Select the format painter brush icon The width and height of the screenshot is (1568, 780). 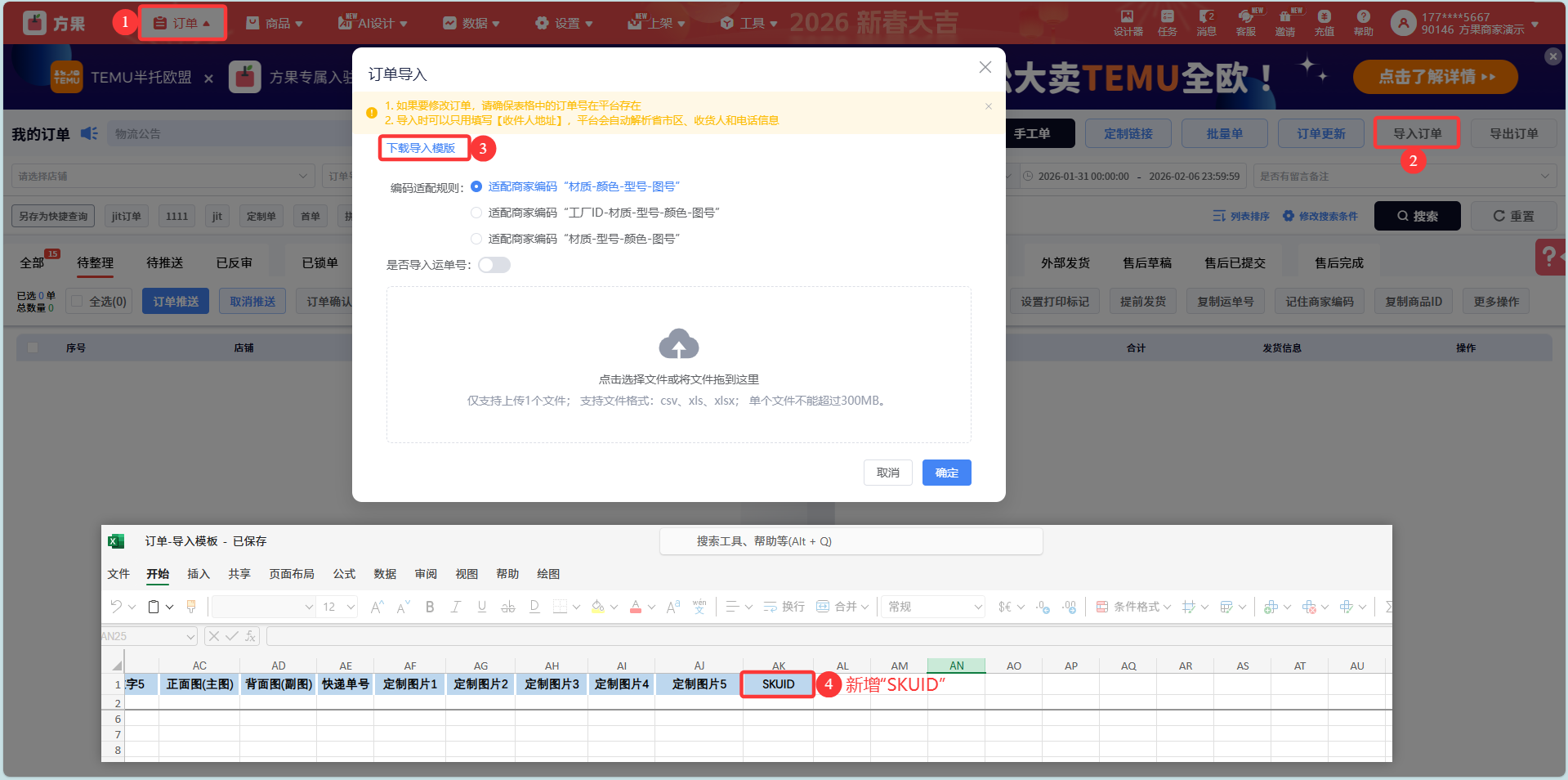(191, 607)
